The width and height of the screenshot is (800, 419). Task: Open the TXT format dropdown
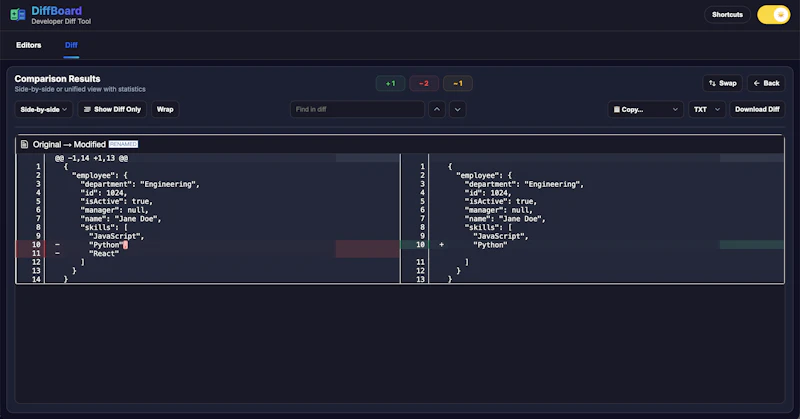(x=707, y=109)
